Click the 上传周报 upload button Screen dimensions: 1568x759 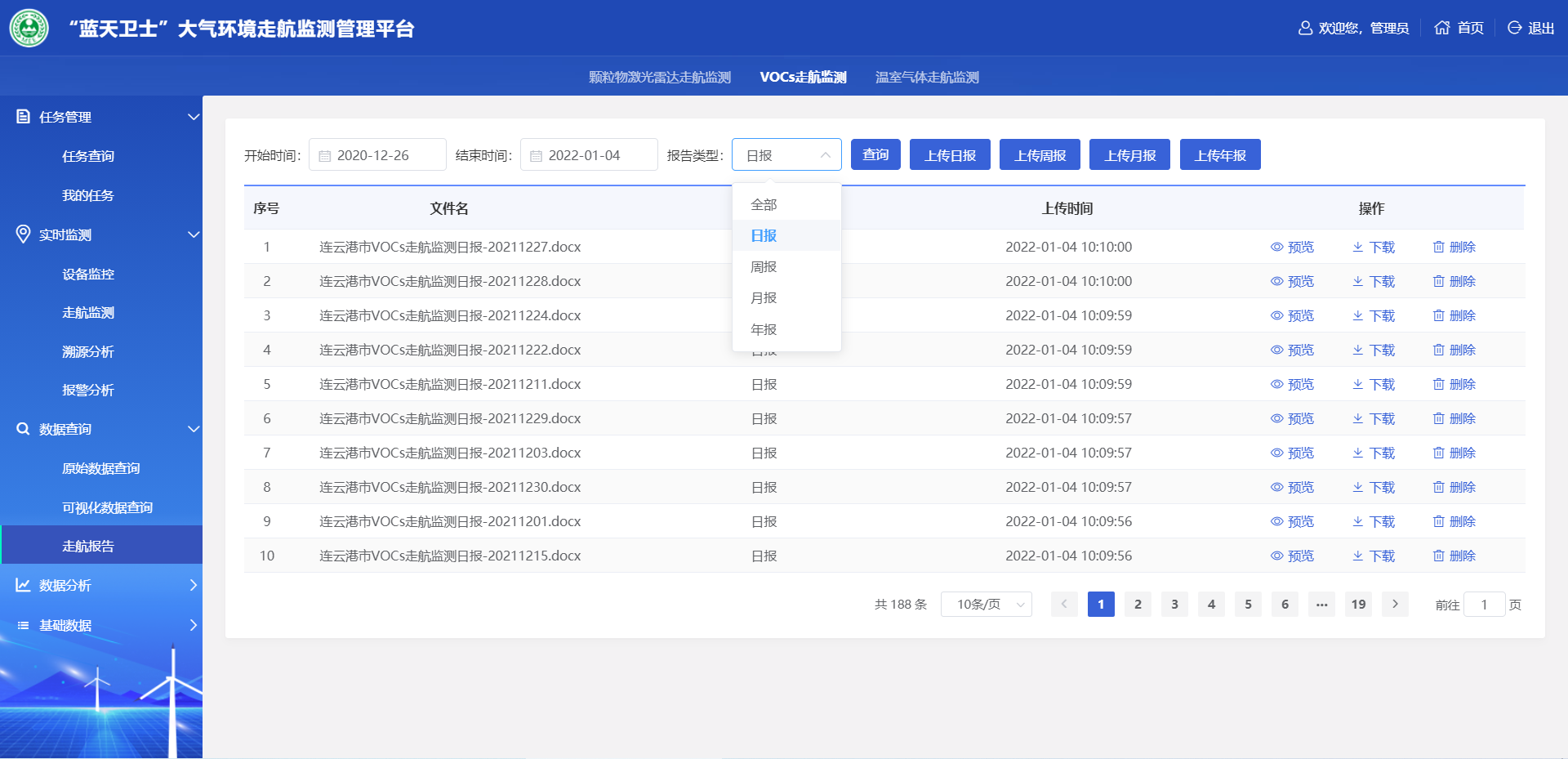pyautogui.click(x=1040, y=155)
